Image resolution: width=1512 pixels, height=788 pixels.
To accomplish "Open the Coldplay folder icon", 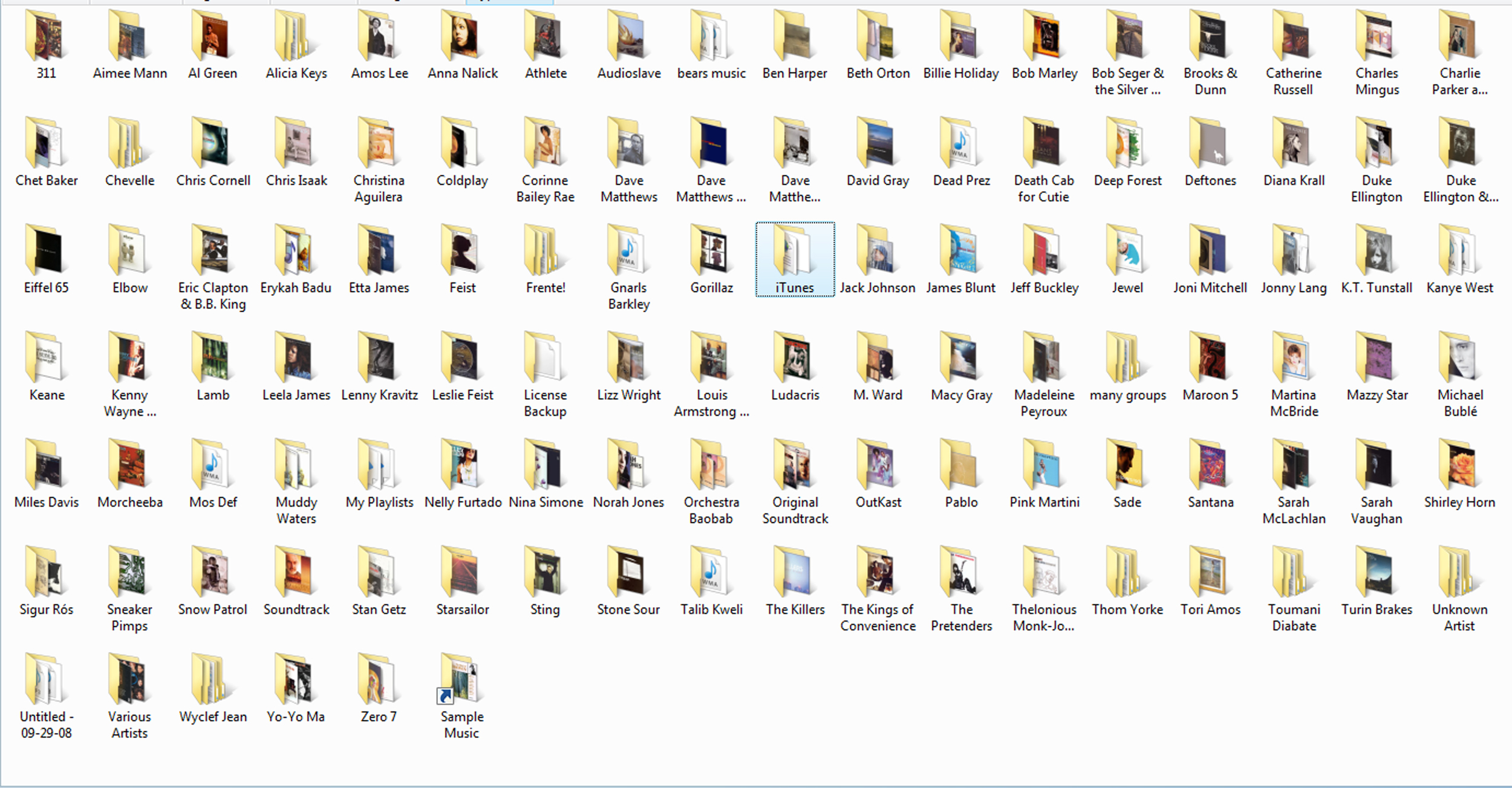I will (x=461, y=143).
